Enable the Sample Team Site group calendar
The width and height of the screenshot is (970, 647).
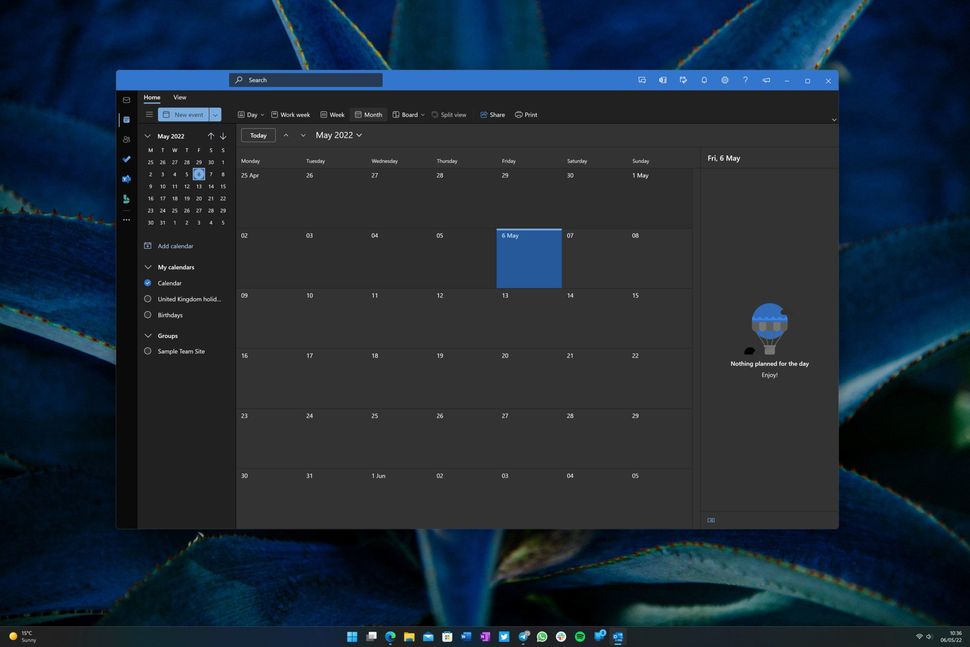point(147,351)
